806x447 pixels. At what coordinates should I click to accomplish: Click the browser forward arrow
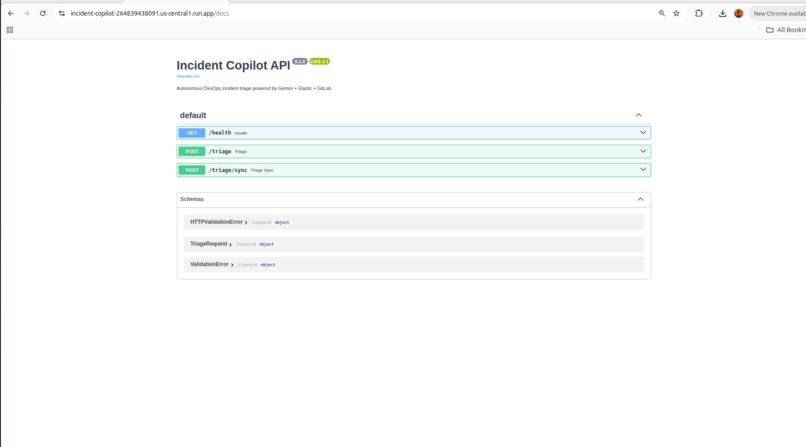[x=27, y=13]
